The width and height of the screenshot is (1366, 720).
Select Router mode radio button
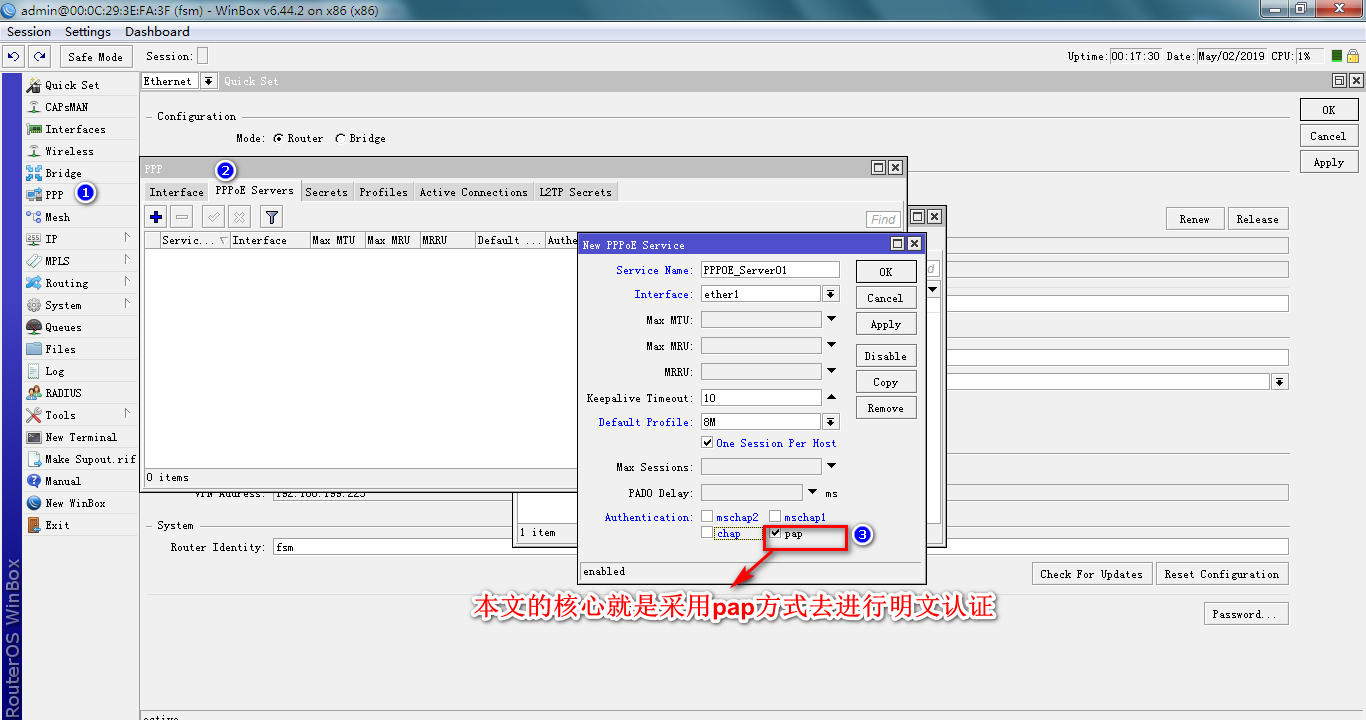(x=278, y=139)
